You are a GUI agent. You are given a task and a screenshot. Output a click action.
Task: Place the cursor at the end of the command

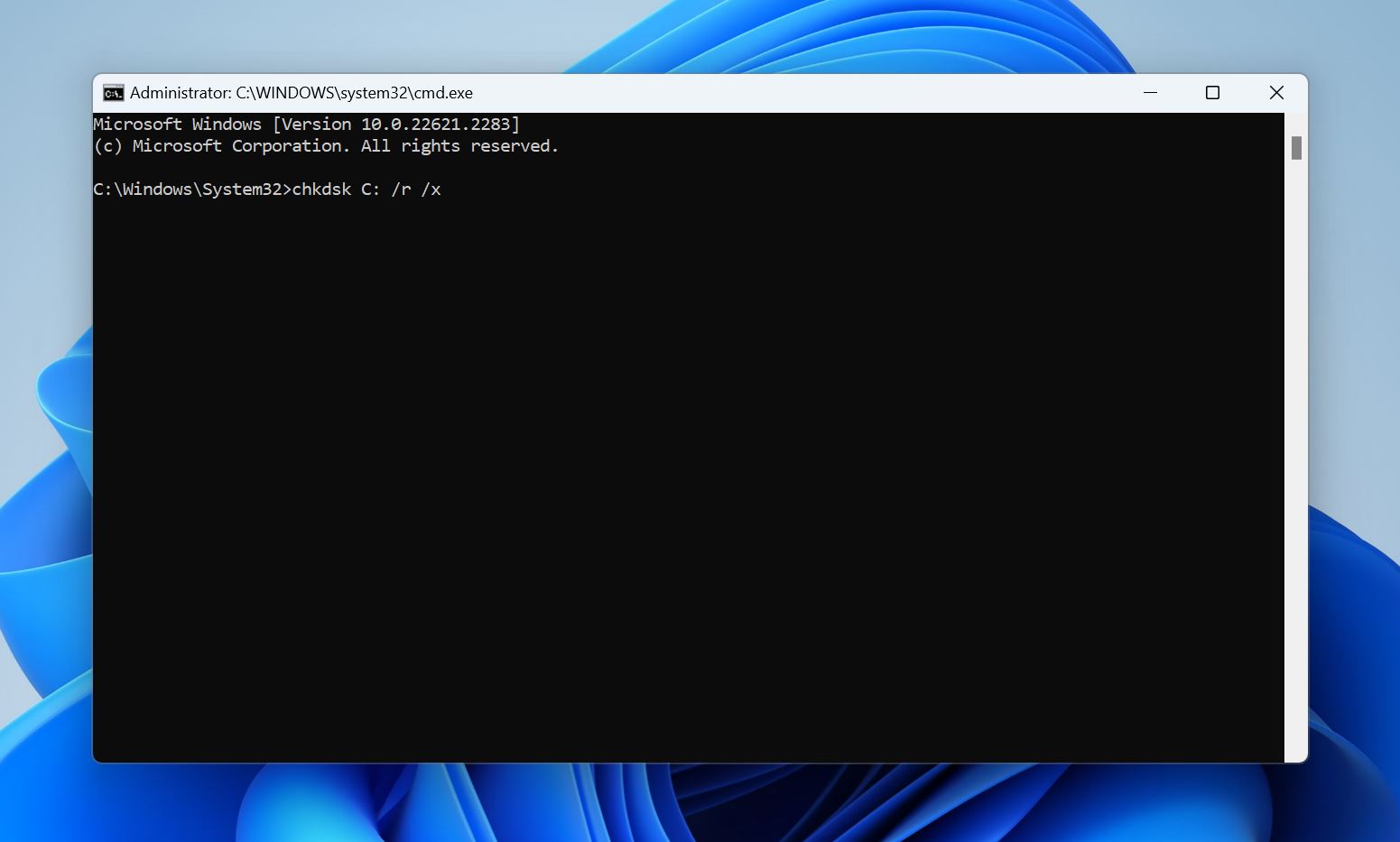pos(444,189)
